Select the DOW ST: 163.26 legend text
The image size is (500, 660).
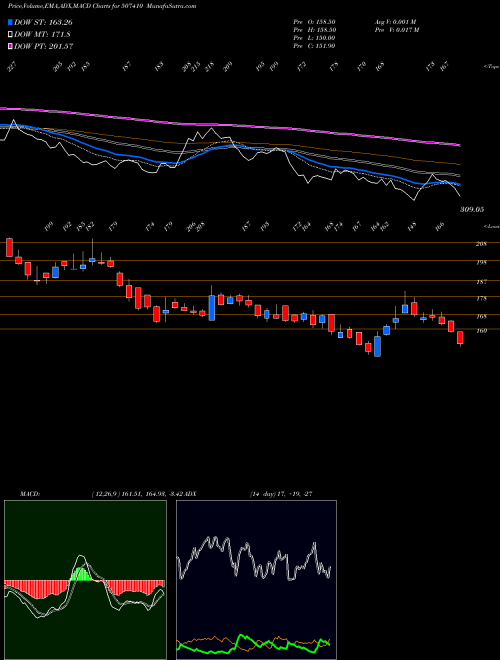43,22
